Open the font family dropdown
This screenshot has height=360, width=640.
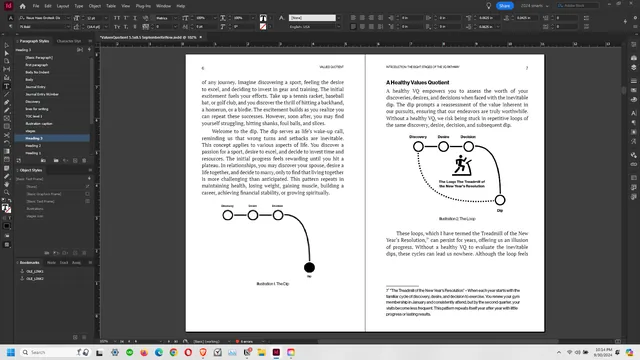pyautogui.click(x=68, y=18)
